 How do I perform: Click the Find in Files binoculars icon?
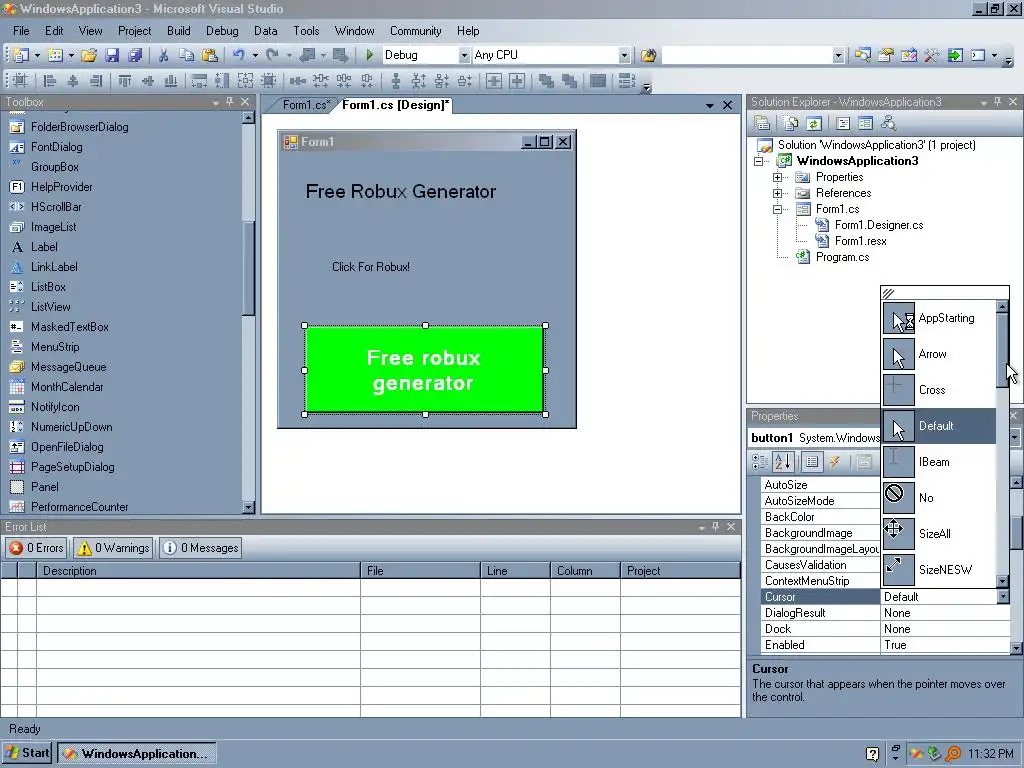coord(648,56)
